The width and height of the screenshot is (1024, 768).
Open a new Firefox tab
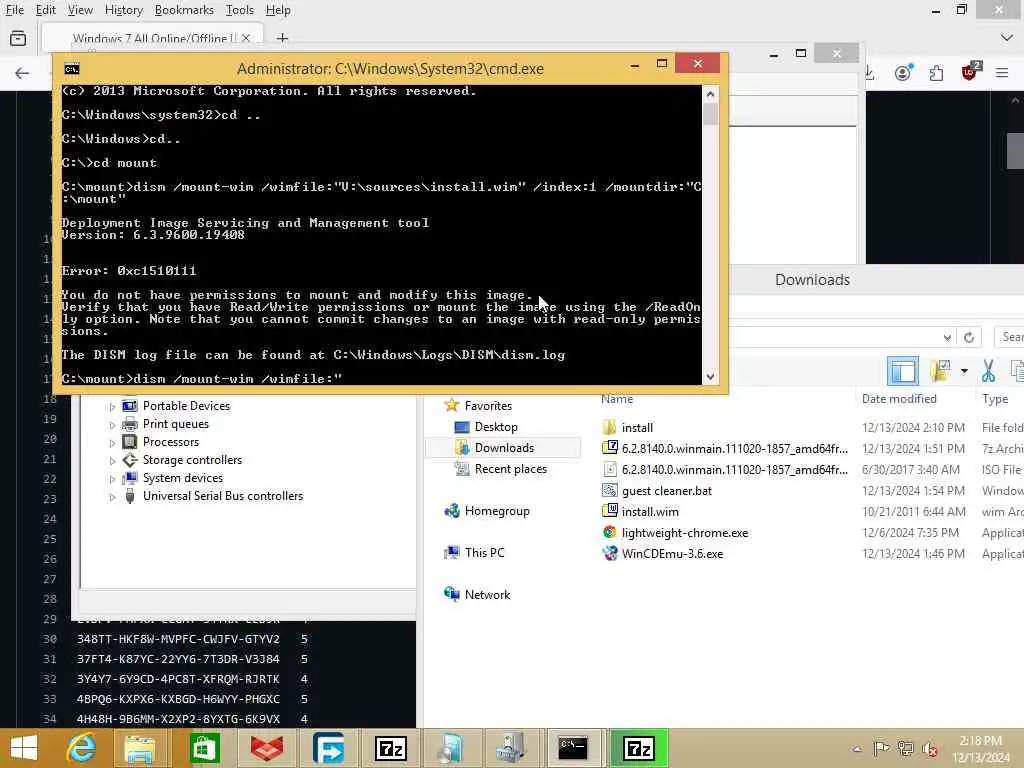click(x=282, y=39)
